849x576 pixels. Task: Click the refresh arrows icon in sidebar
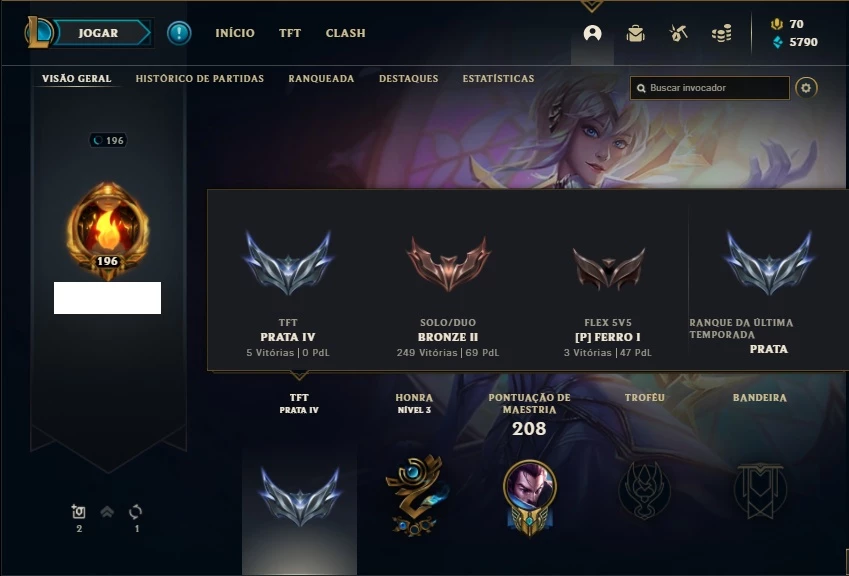click(x=135, y=512)
